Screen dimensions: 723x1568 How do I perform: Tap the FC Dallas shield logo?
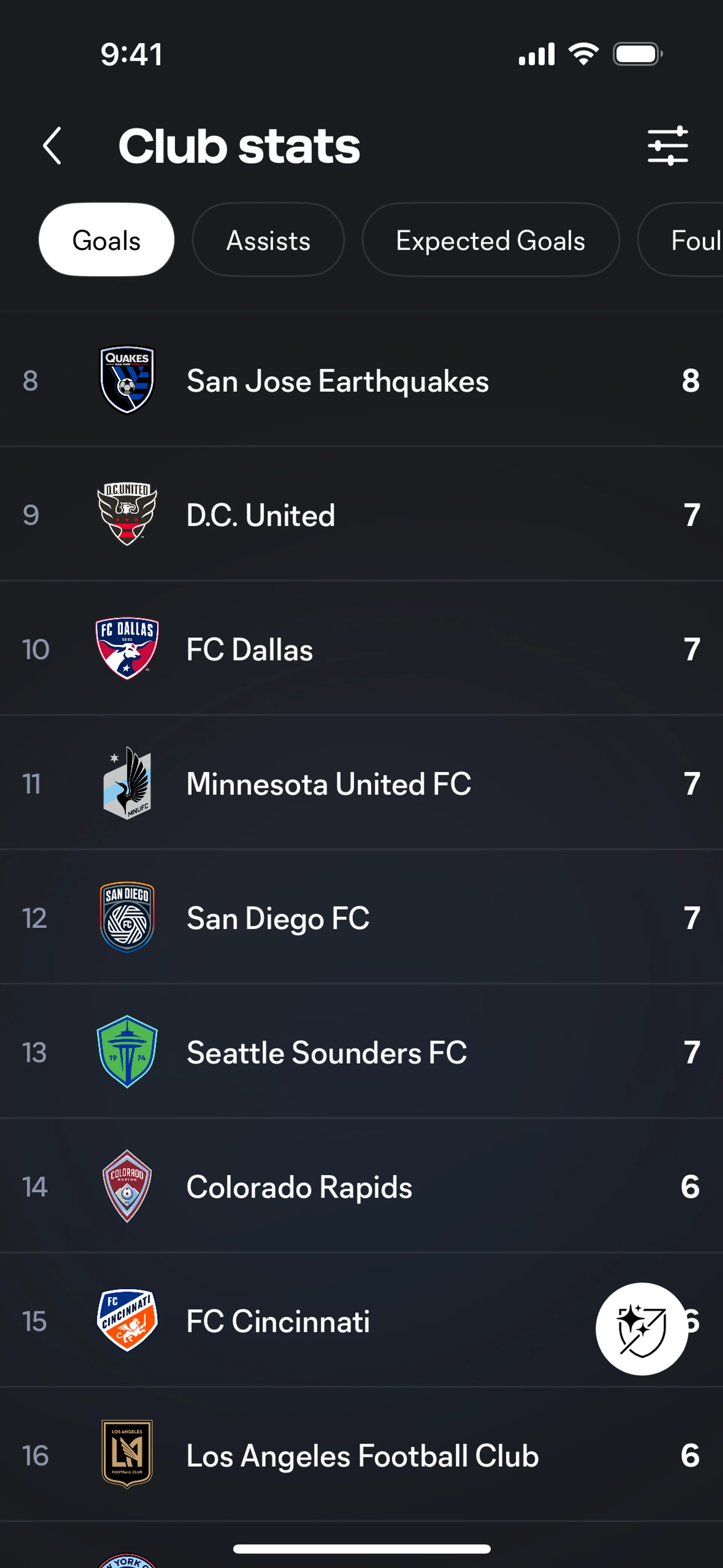pyautogui.click(x=127, y=649)
